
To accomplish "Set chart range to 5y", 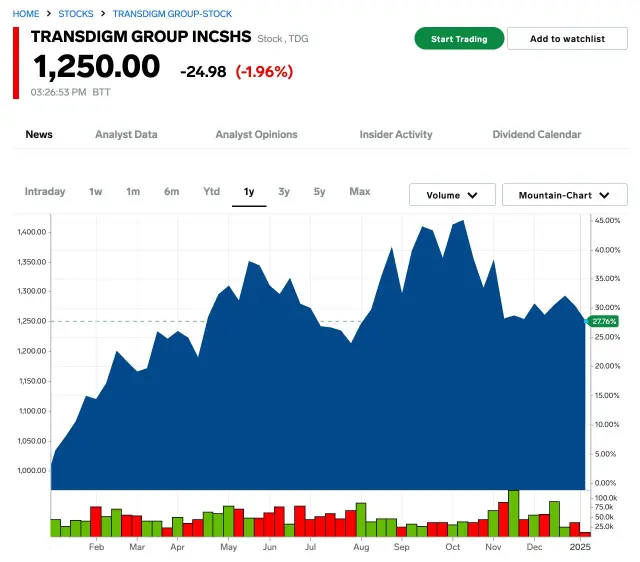I will 319,191.
